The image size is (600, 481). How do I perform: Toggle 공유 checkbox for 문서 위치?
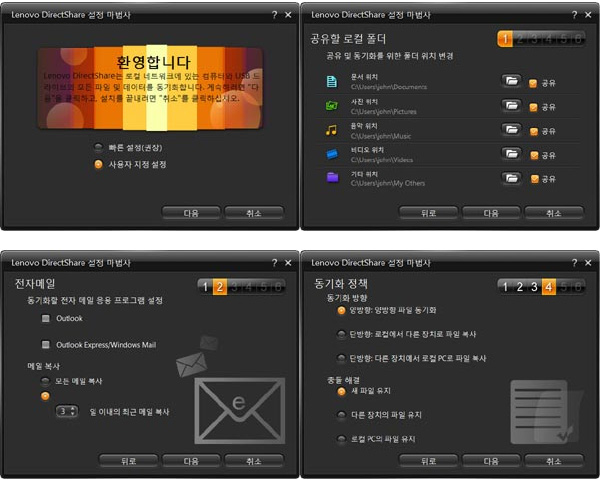pyautogui.click(x=533, y=83)
